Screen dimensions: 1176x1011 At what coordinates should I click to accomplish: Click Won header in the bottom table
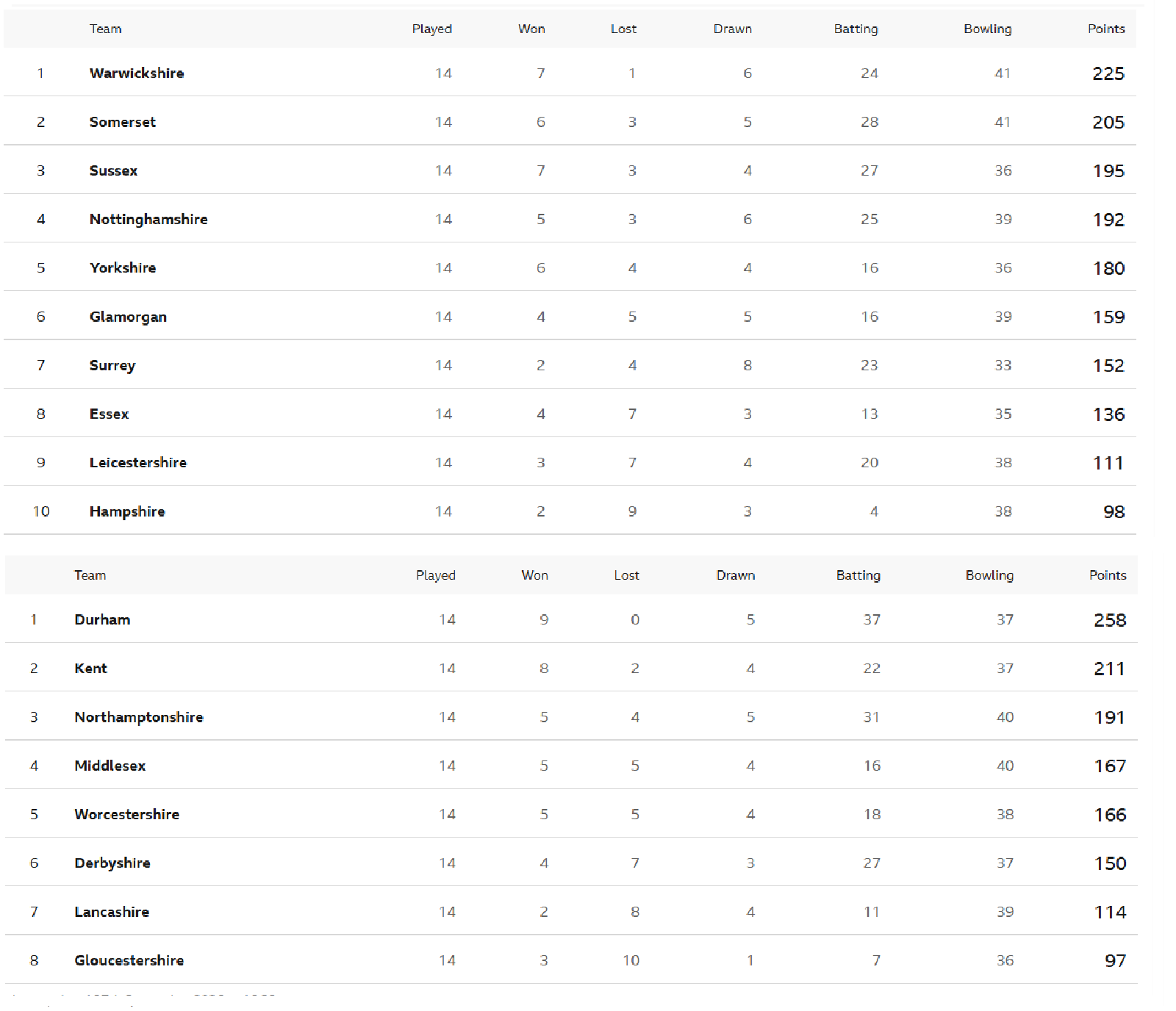click(x=535, y=575)
